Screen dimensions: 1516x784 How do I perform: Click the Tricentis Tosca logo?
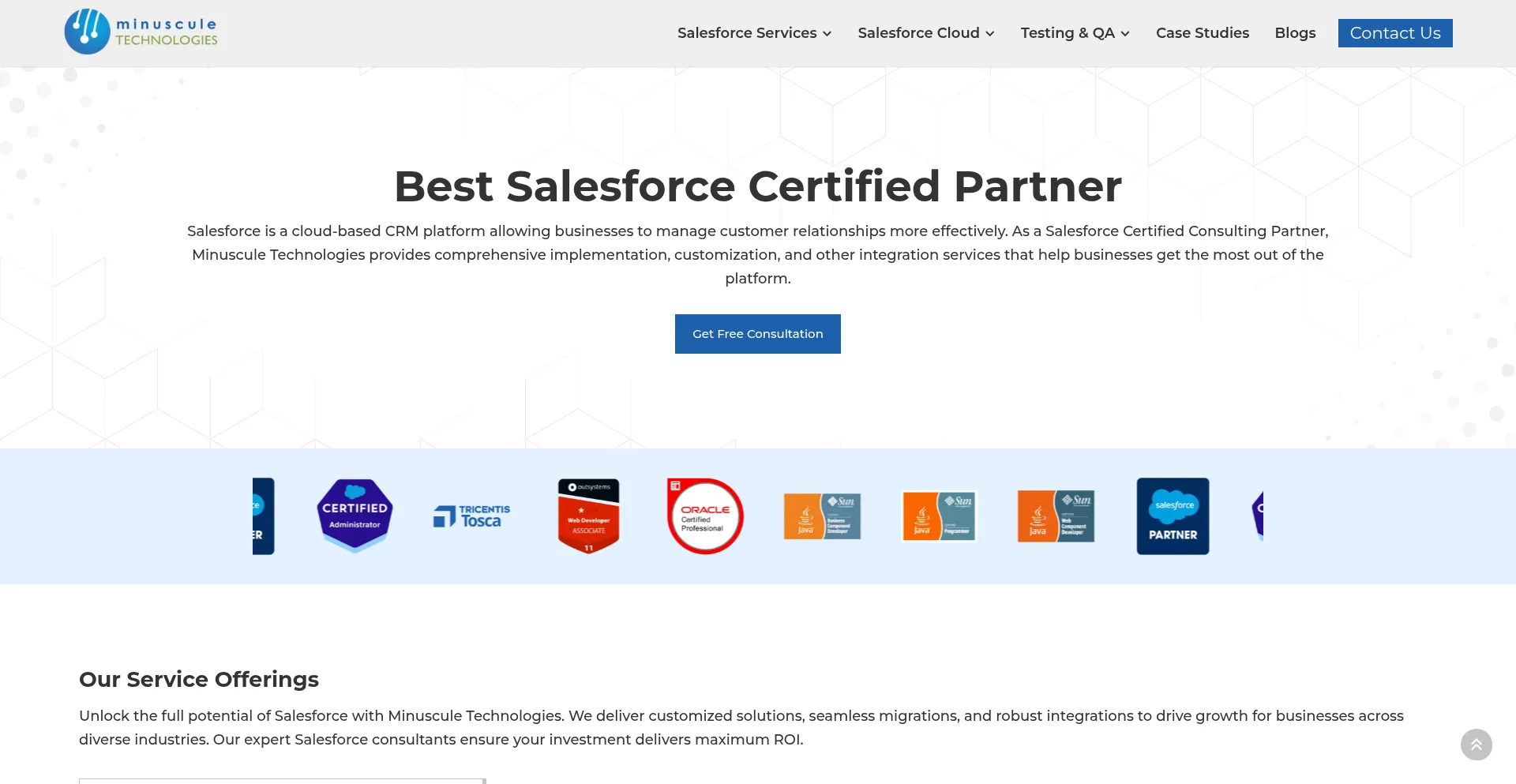coord(472,516)
